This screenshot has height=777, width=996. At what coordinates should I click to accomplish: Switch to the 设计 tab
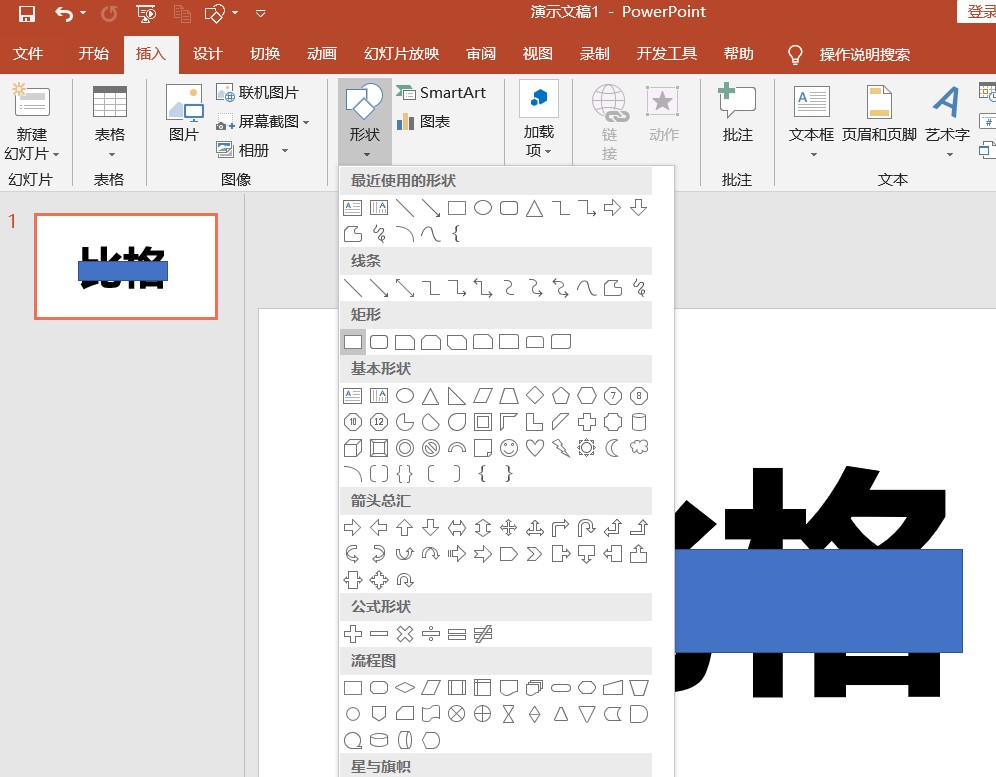(x=208, y=54)
